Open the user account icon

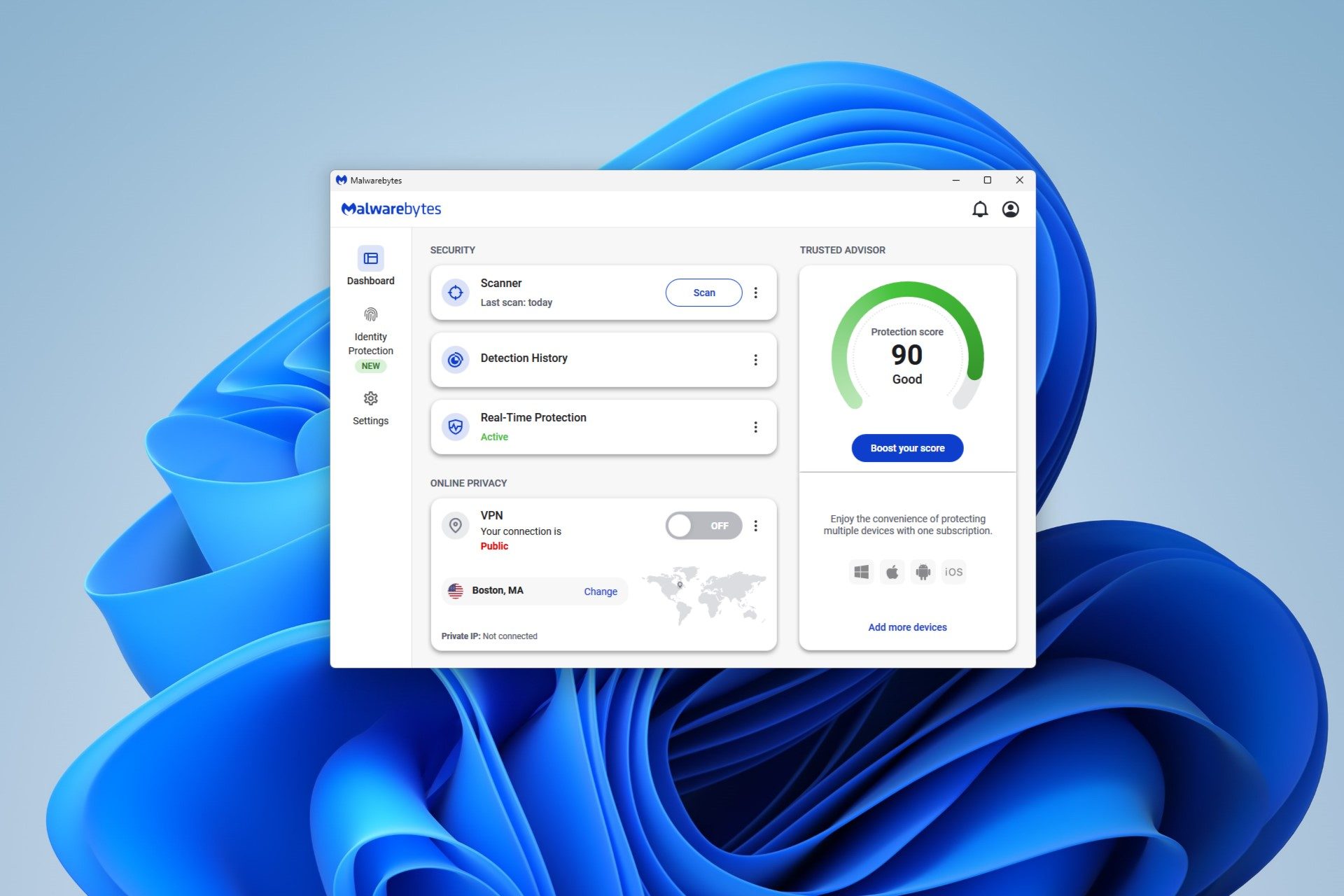[1010, 209]
